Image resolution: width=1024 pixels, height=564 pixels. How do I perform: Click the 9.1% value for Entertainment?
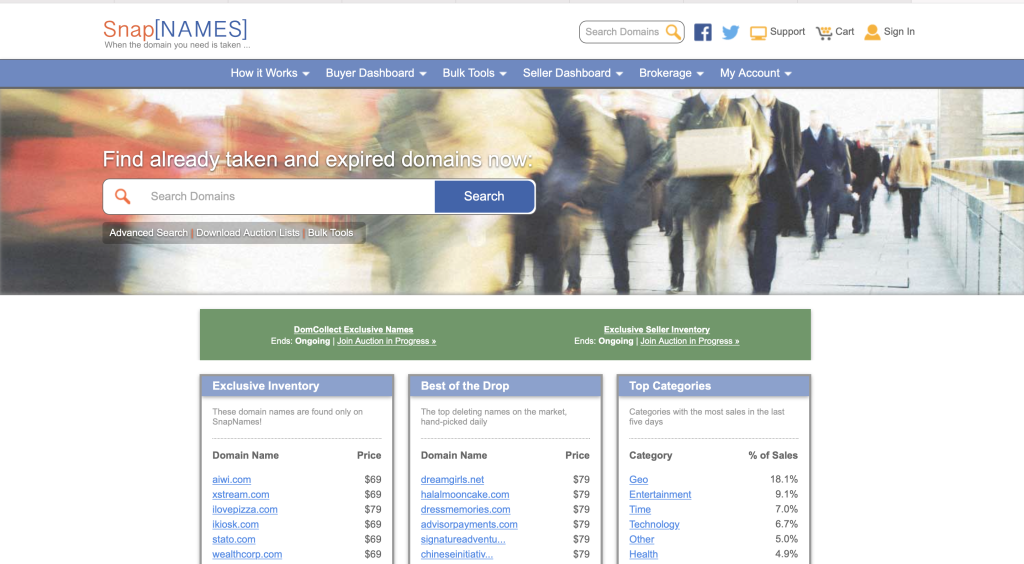pyautogui.click(x=786, y=494)
